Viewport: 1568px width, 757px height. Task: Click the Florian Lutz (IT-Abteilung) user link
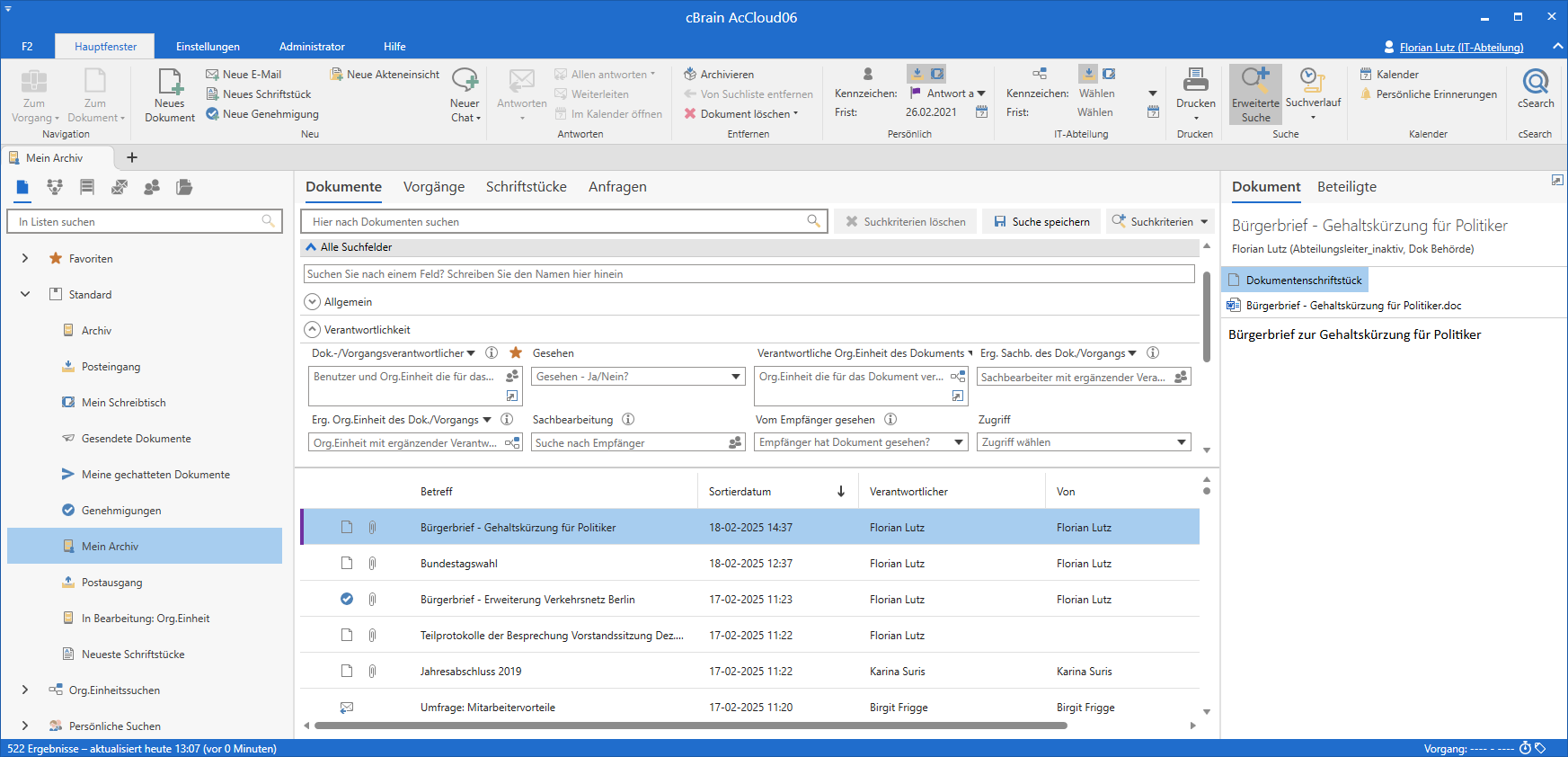click(1460, 48)
